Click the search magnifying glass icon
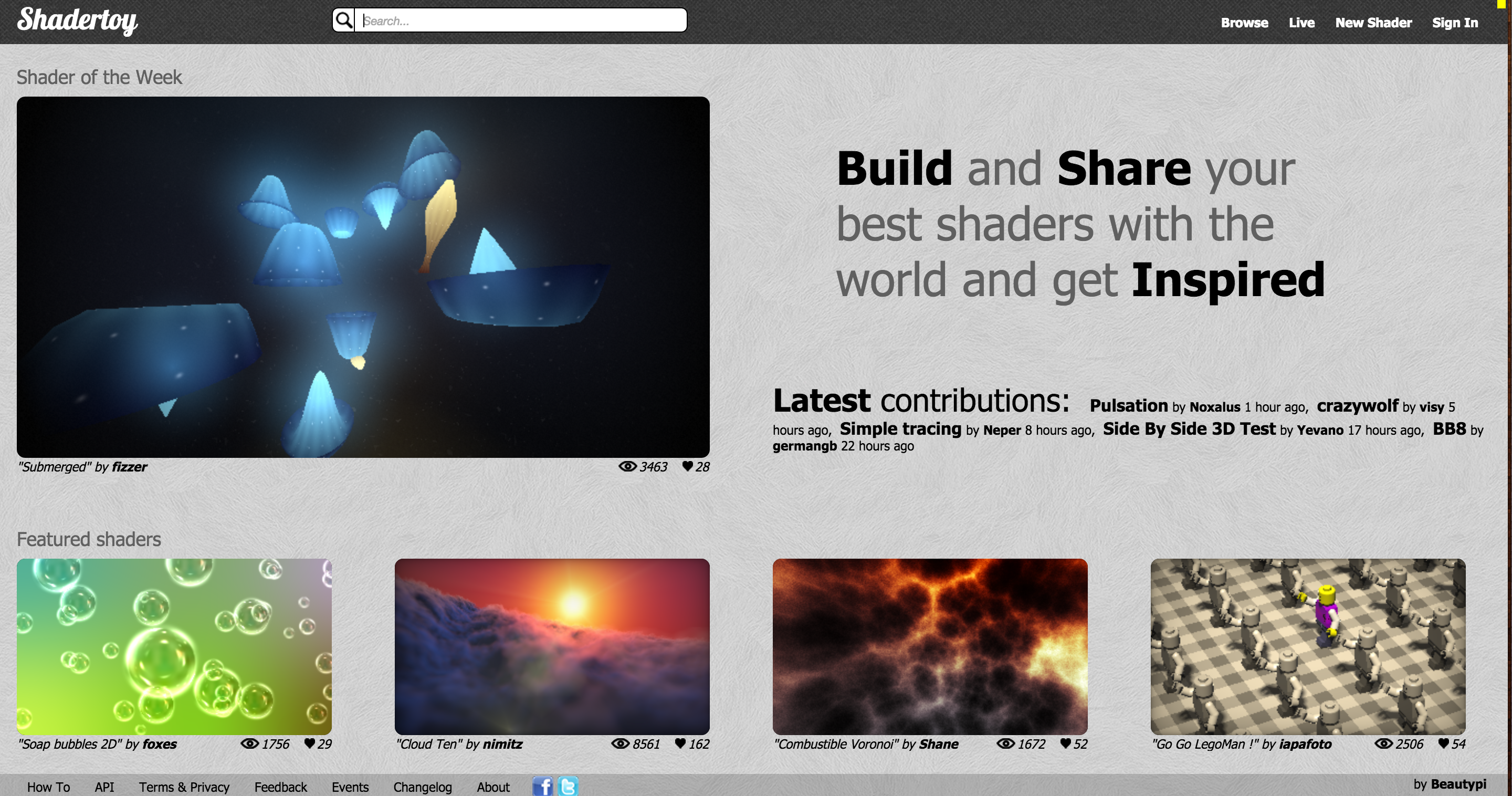This screenshot has width=1512, height=796. point(344,20)
